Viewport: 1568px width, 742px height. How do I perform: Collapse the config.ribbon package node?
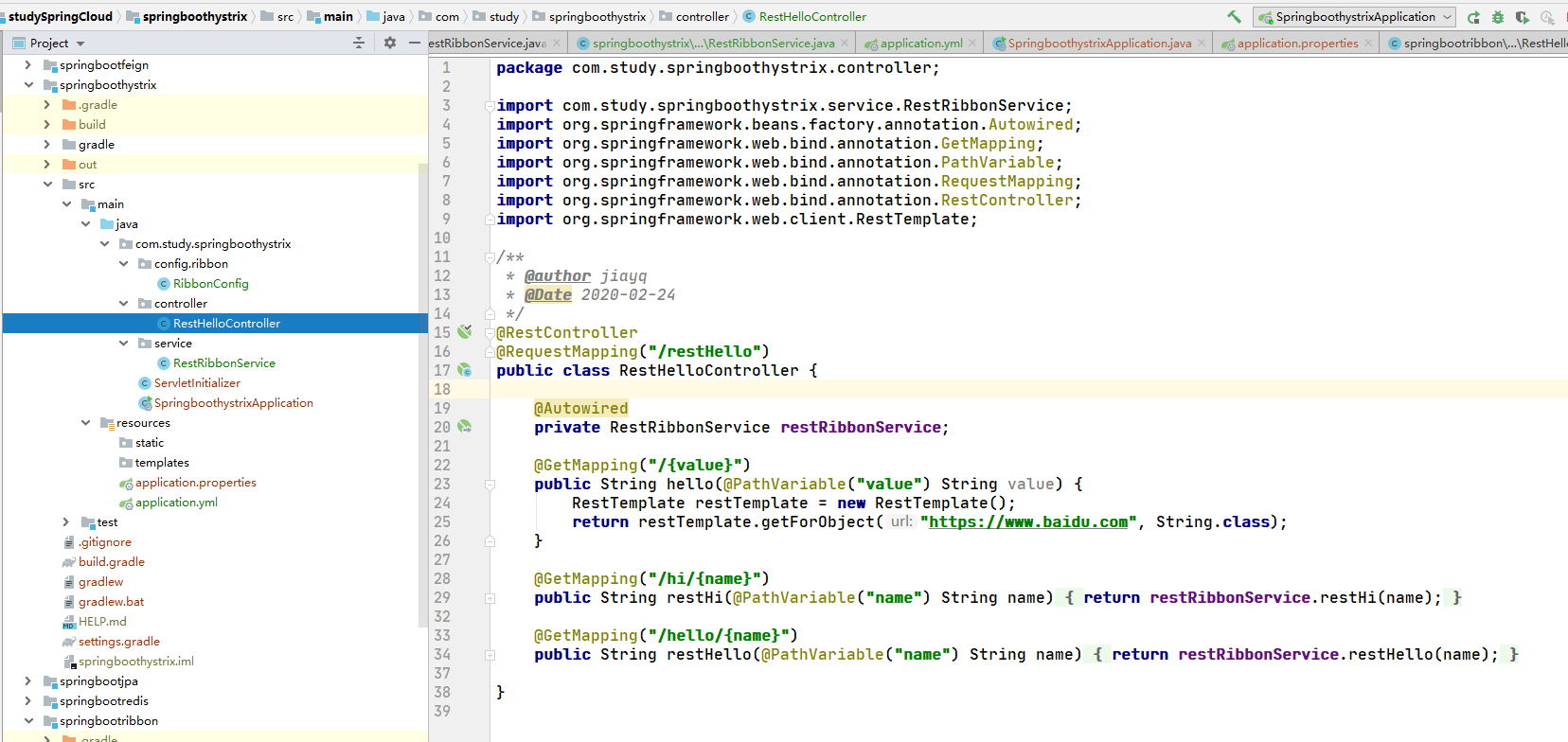123,264
